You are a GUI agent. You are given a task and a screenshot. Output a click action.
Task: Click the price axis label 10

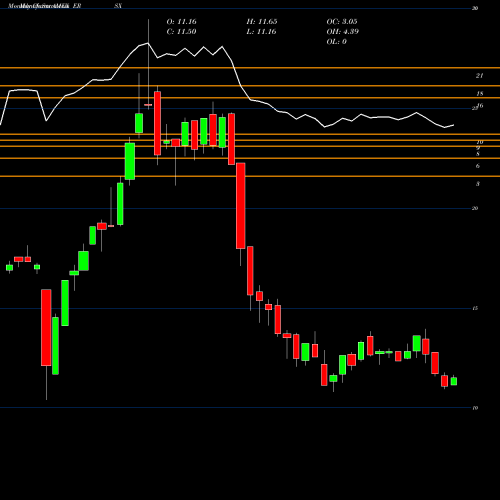[x=475, y=408]
